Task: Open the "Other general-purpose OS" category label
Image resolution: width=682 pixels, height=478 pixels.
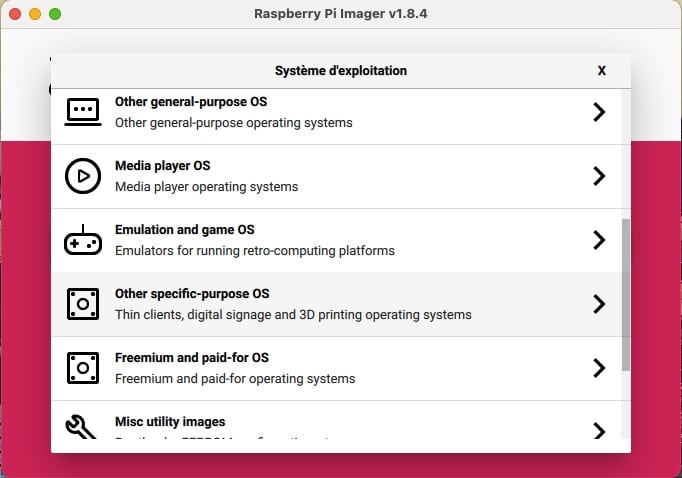Action: (x=191, y=102)
